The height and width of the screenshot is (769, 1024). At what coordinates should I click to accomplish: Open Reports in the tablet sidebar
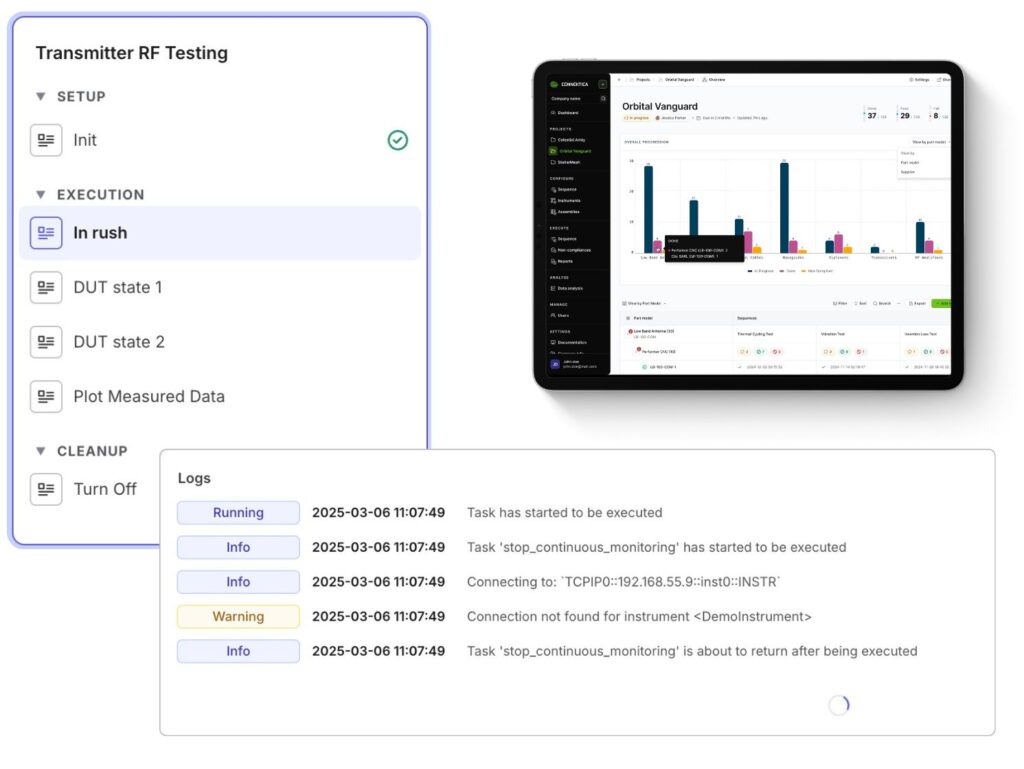point(562,261)
